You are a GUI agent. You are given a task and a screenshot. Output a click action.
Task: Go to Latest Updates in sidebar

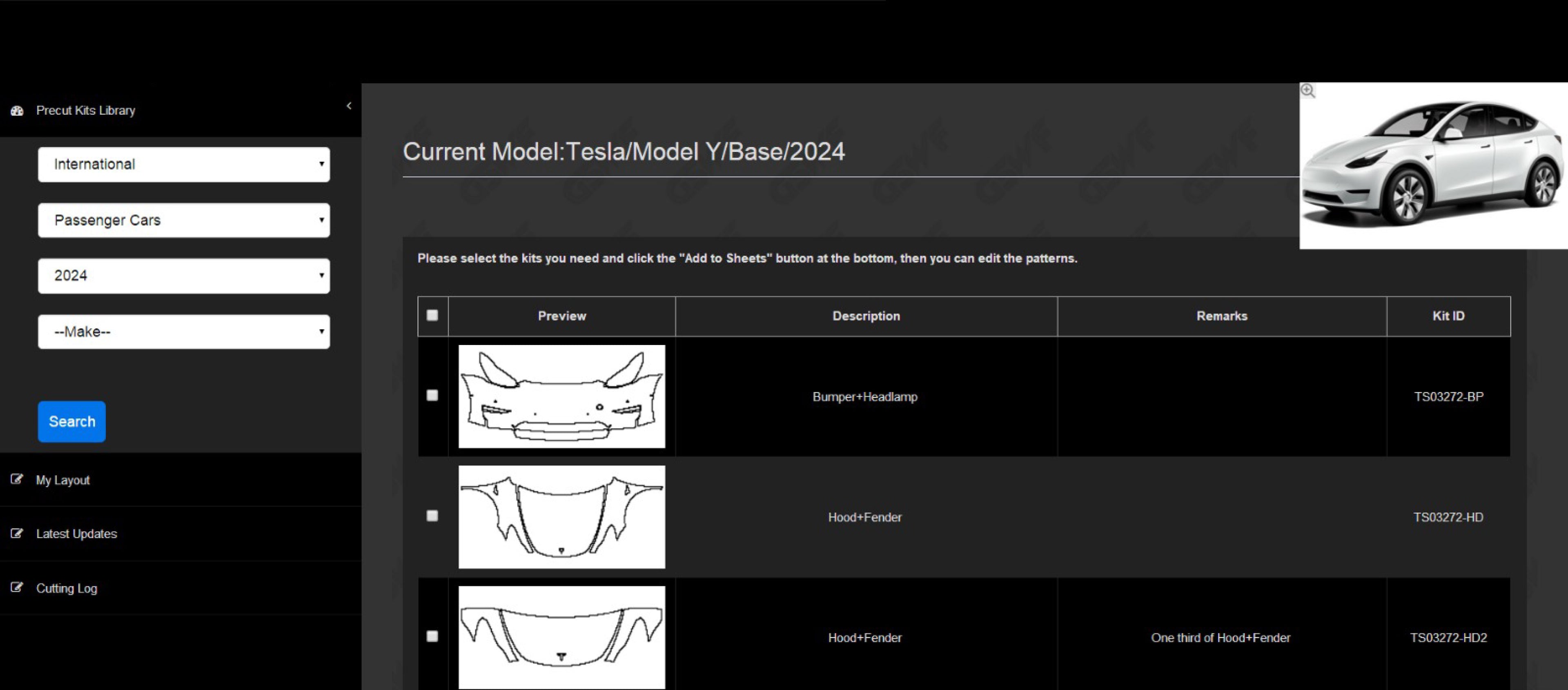(76, 534)
